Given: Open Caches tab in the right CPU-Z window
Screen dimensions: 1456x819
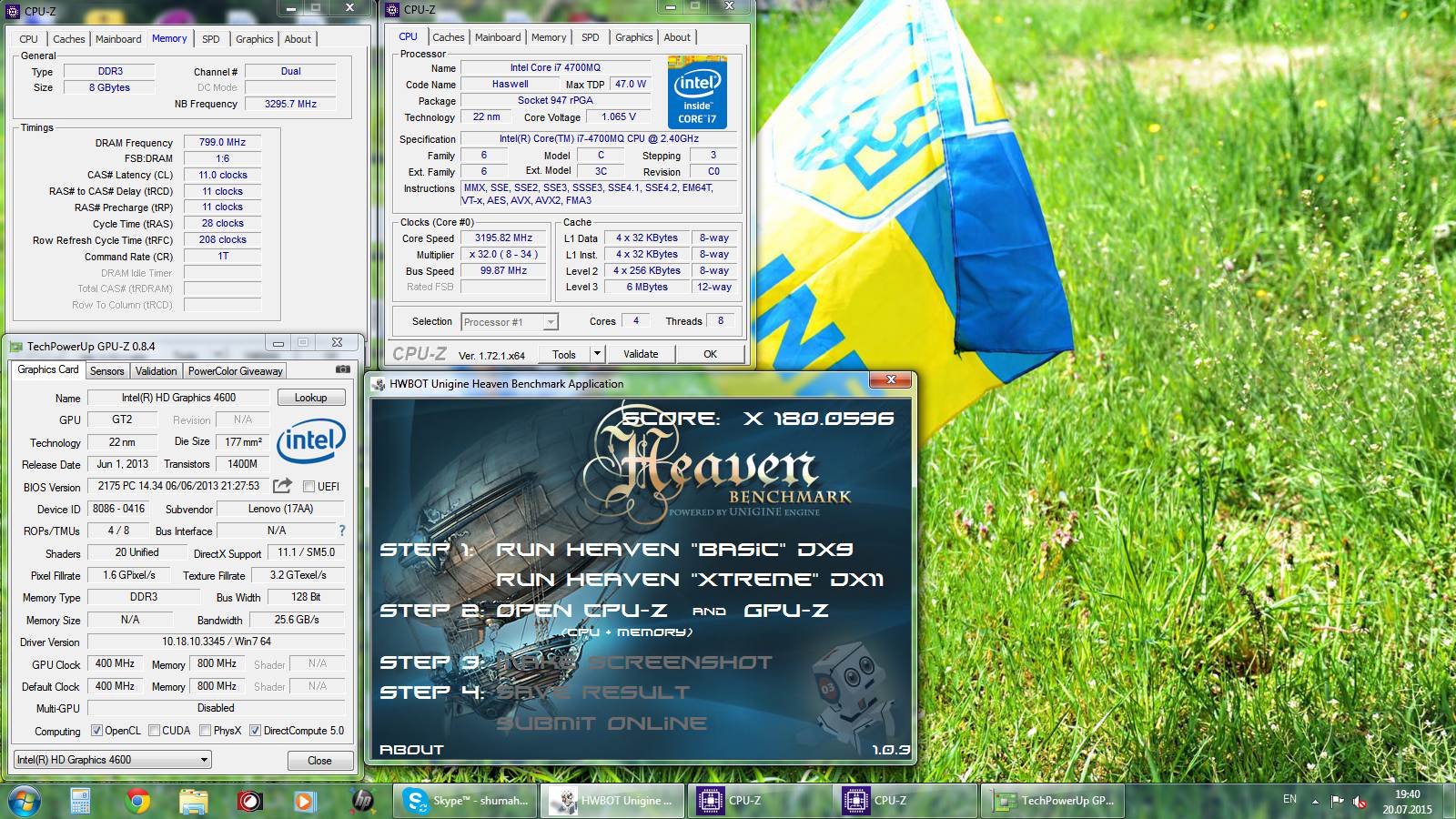Looking at the screenshot, I should (448, 37).
